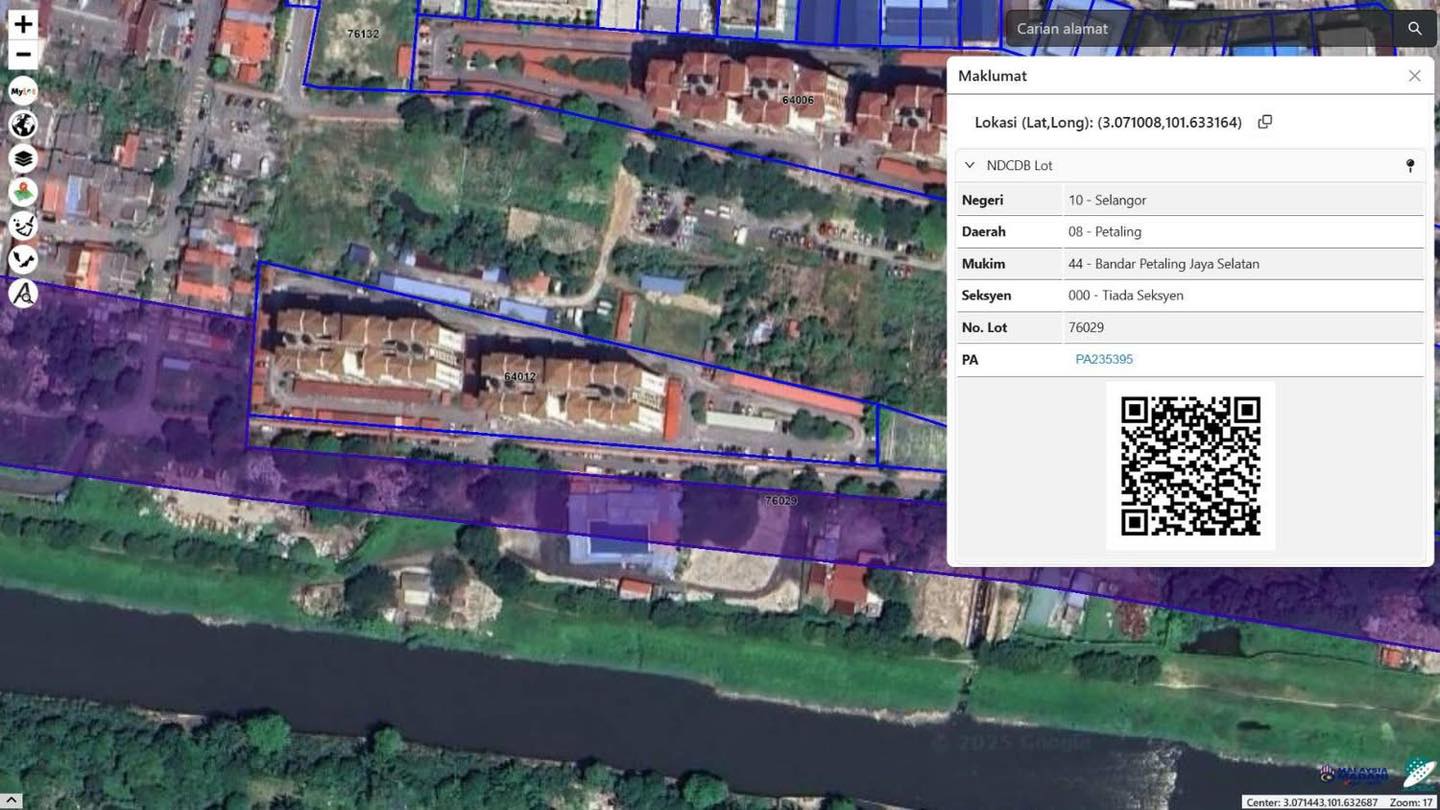Screen dimensions: 1440x810
Task: Click the MyLot round toolbar button
Action: click(x=23, y=91)
